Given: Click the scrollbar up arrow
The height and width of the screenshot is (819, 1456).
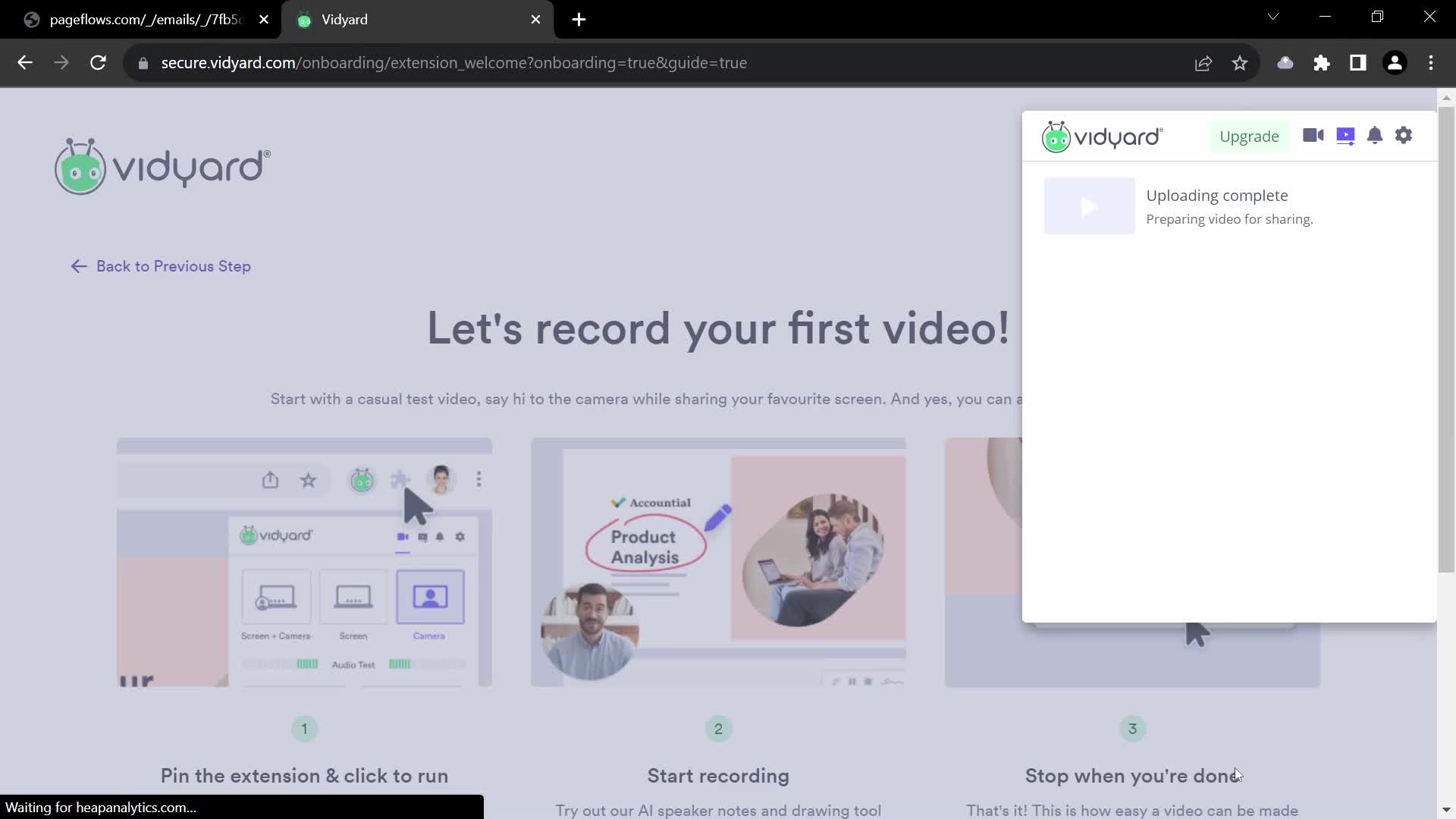Looking at the screenshot, I should click(x=1446, y=98).
